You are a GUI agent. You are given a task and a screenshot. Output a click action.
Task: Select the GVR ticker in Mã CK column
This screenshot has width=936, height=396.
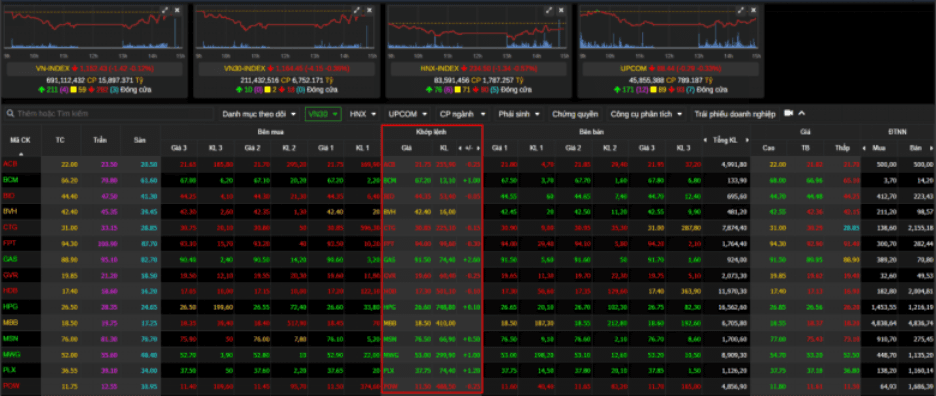click(x=10, y=275)
